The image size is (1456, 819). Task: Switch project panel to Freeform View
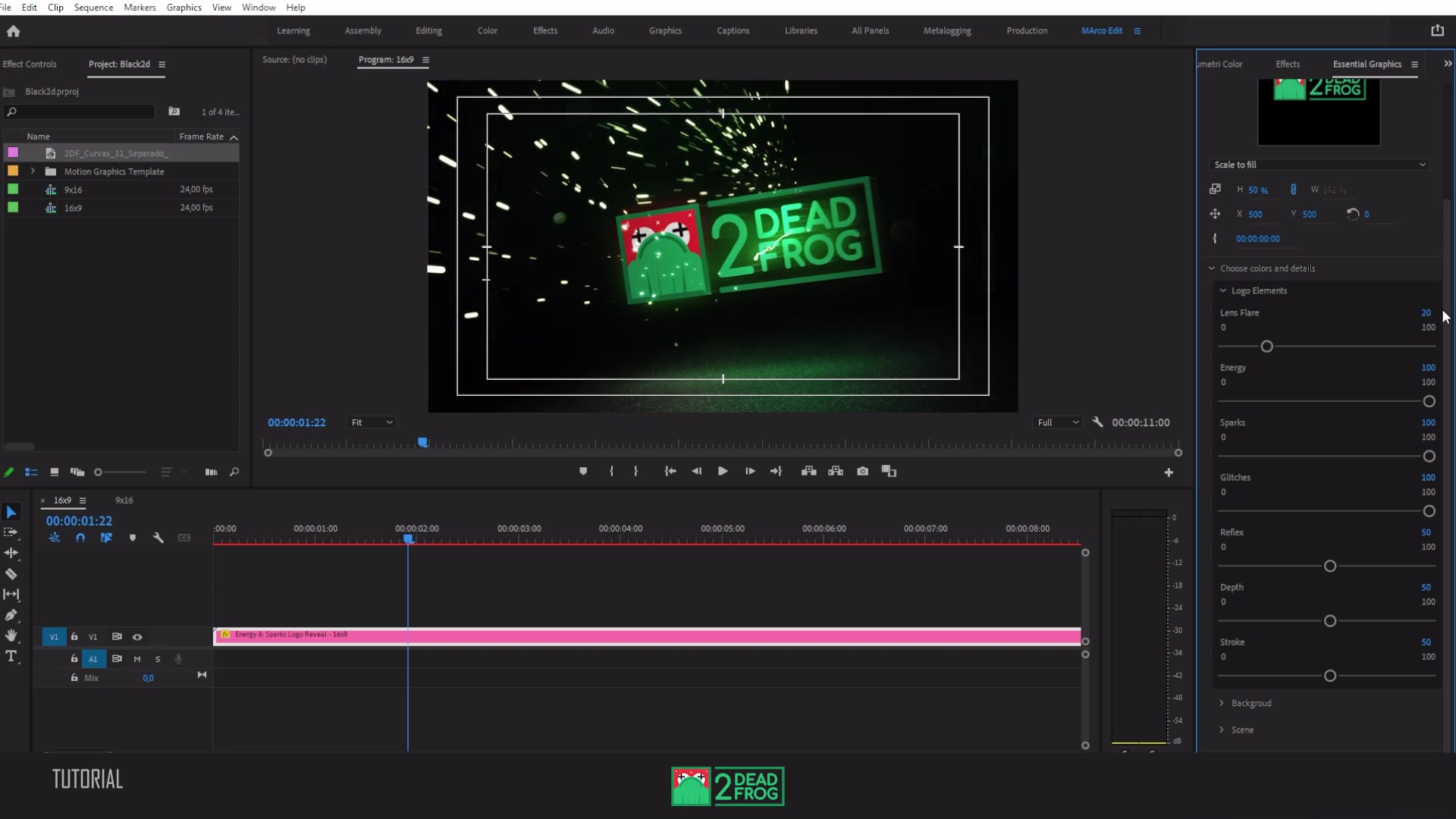(77, 472)
